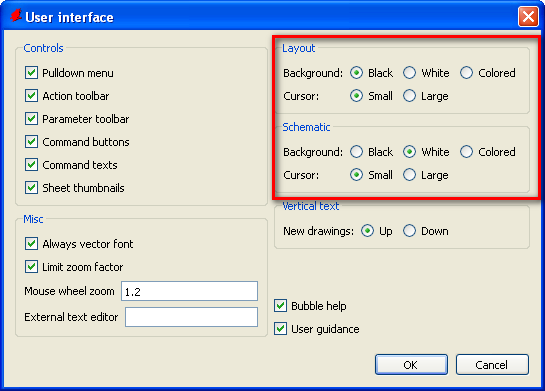545x391 pixels.
Task: Set vertical text for new drawings to Up
Action: (367, 231)
